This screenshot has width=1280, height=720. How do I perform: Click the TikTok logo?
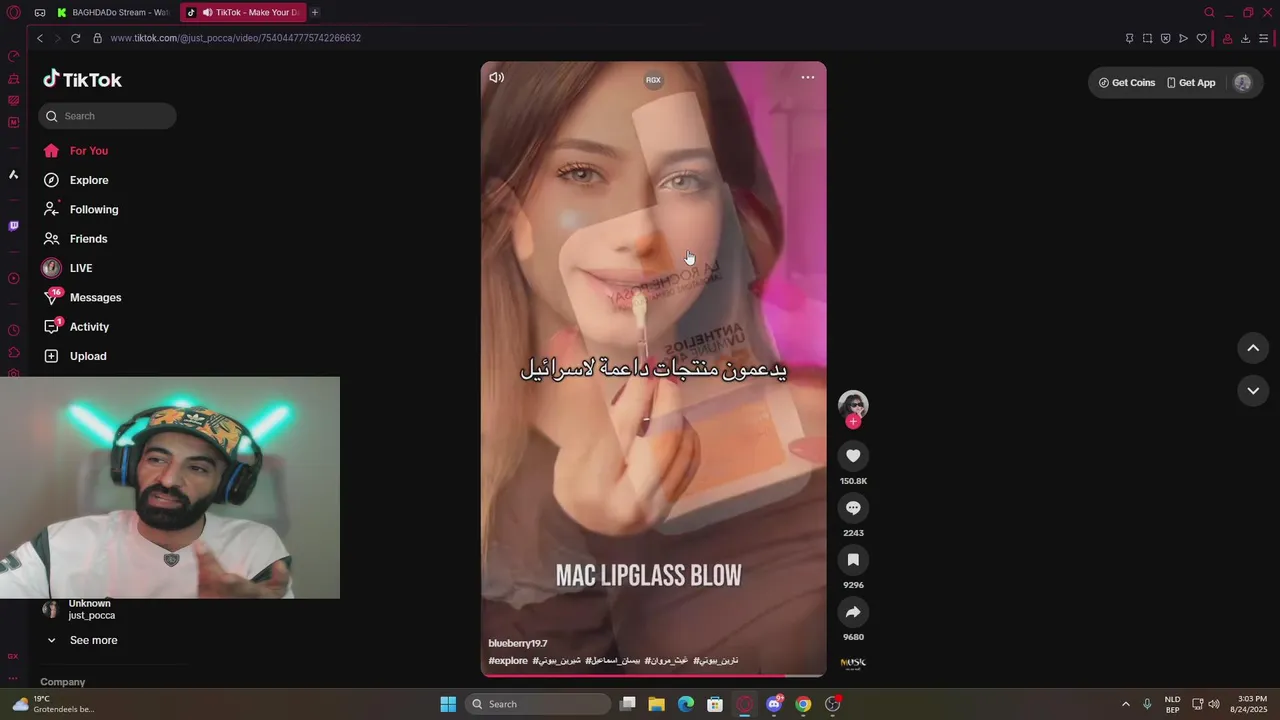pos(82,80)
